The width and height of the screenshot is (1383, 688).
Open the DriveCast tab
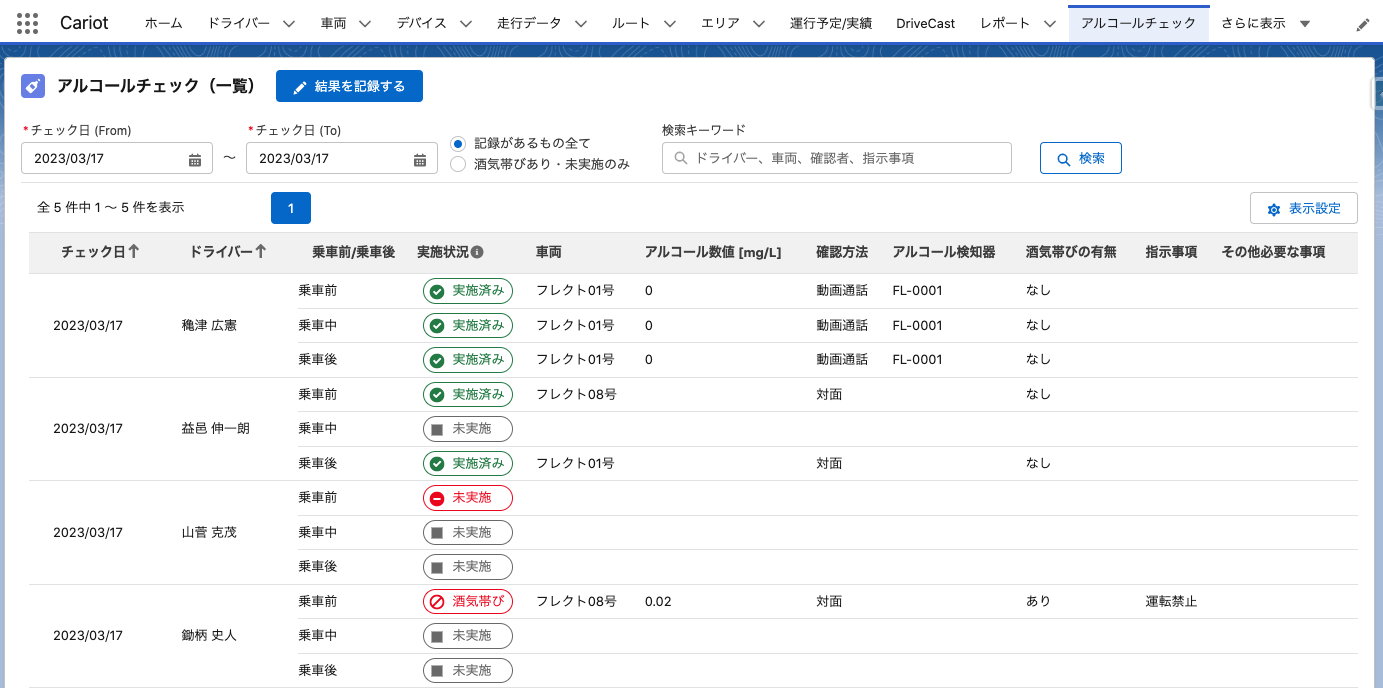[x=926, y=24]
